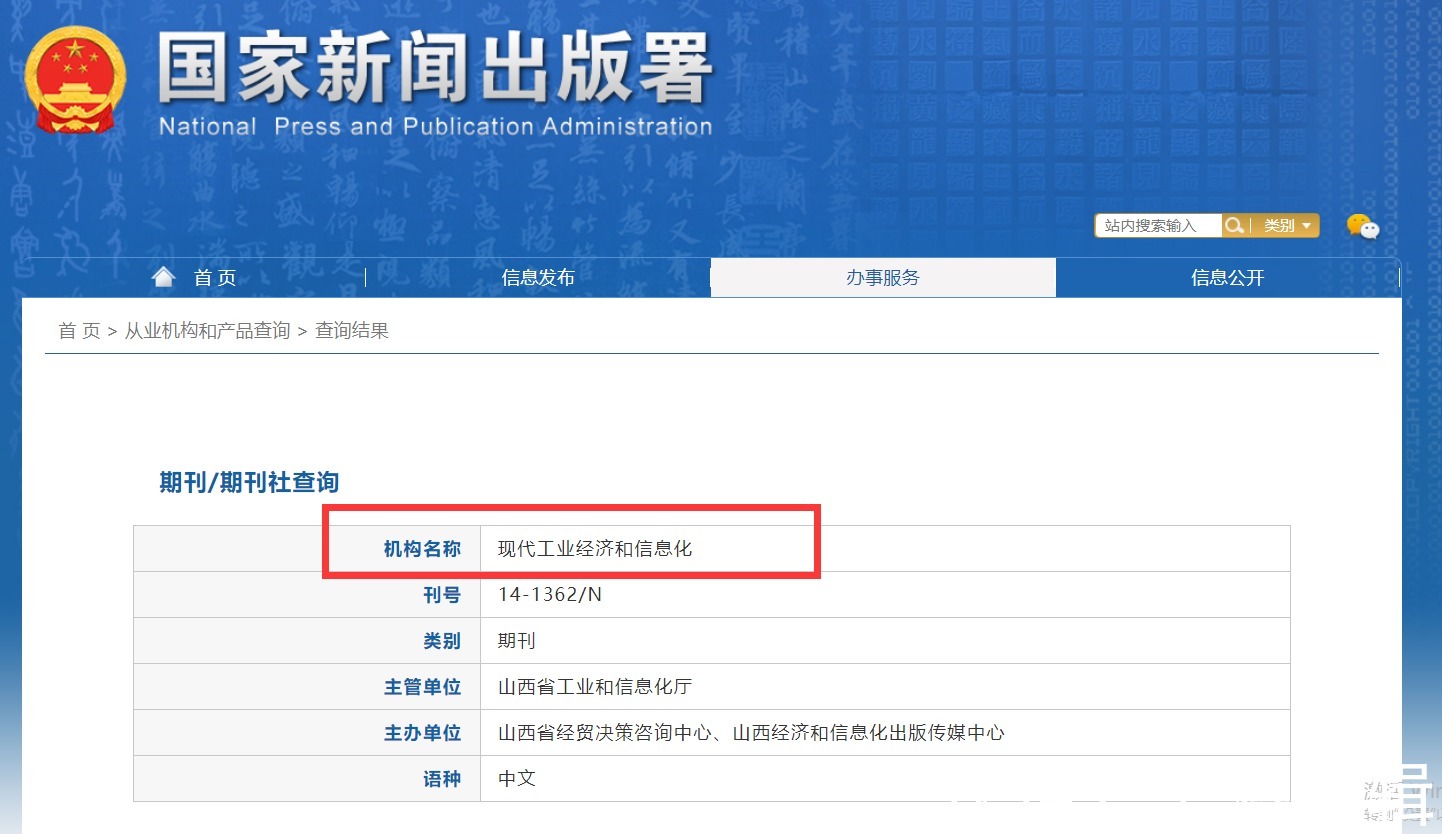Open the 信息发布 navigation menu
1442x834 pixels.
(538, 278)
